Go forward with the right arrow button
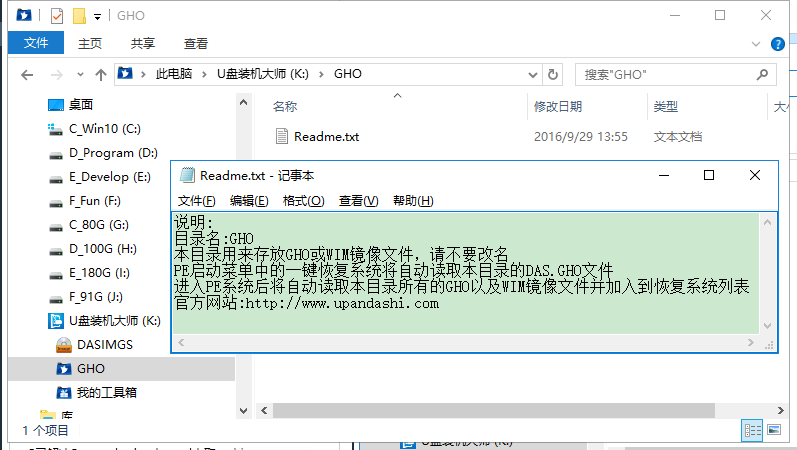 [x=56, y=75]
